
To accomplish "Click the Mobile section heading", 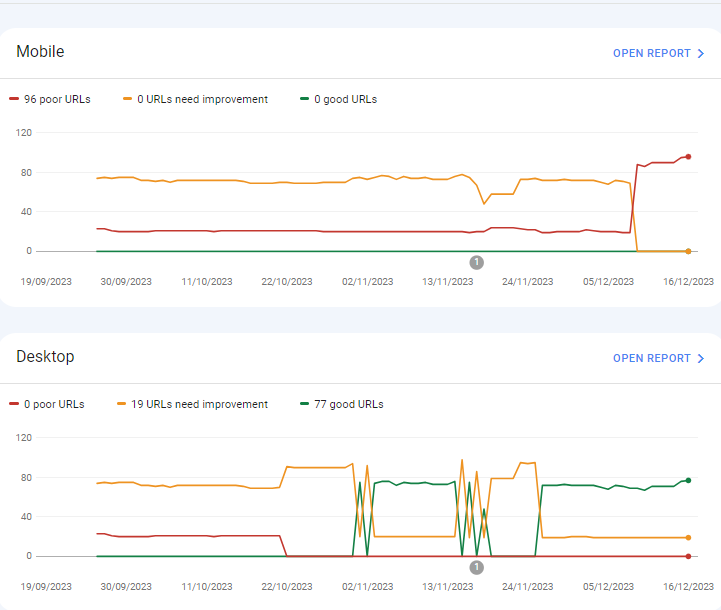I will pyautogui.click(x=41, y=52).
